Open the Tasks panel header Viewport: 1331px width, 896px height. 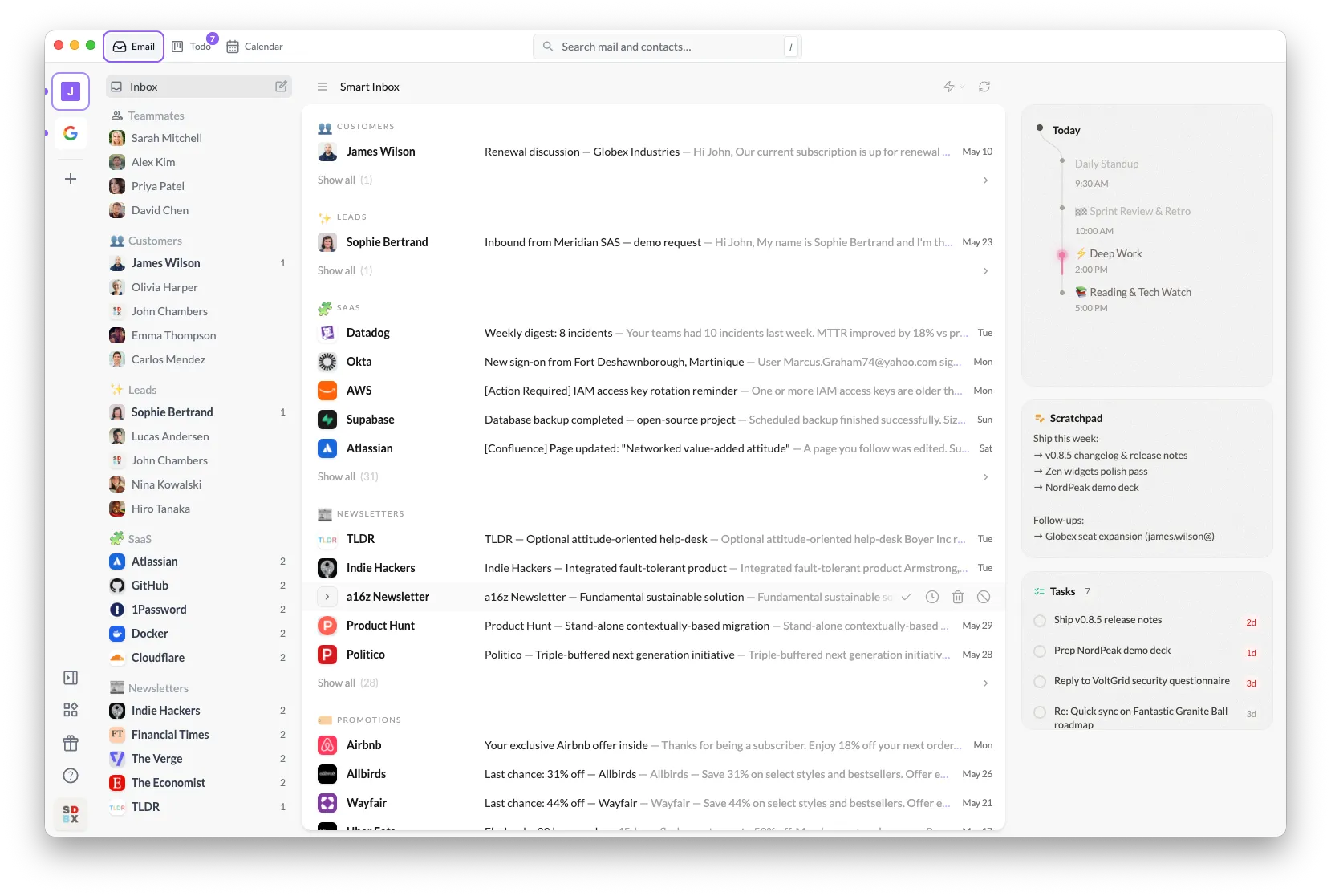(x=1061, y=591)
